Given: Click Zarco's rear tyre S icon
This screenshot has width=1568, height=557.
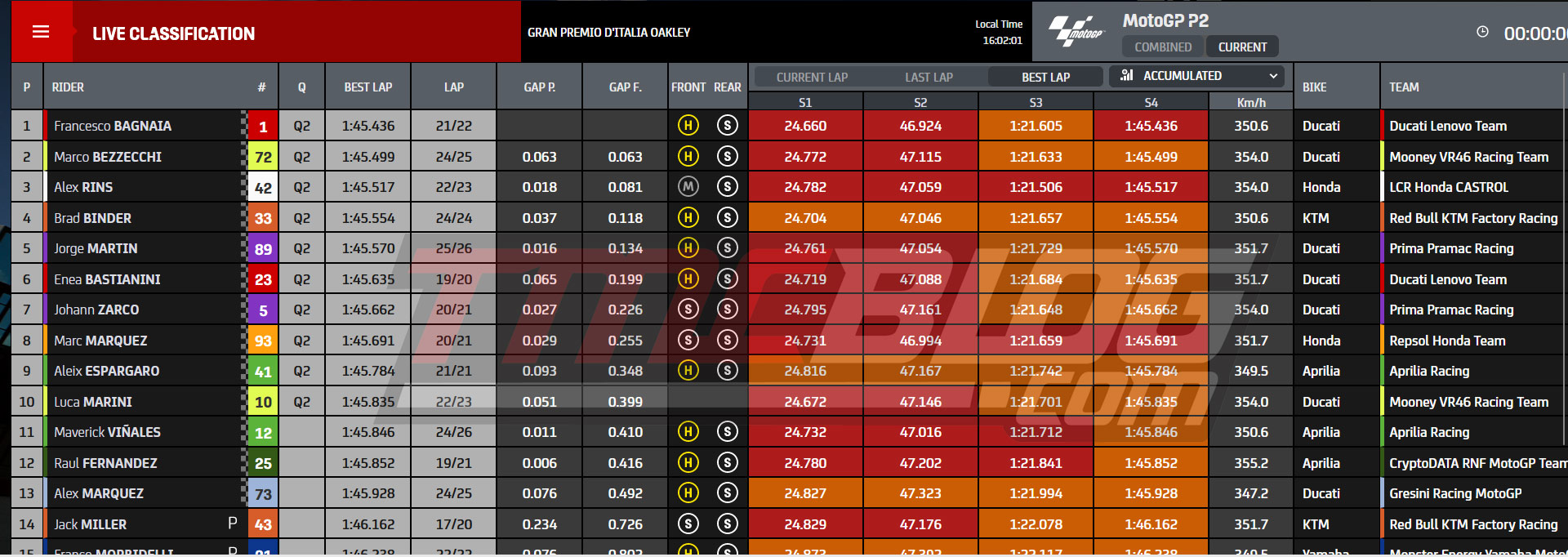Looking at the screenshot, I should pyautogui.click(x=727, y=309).
